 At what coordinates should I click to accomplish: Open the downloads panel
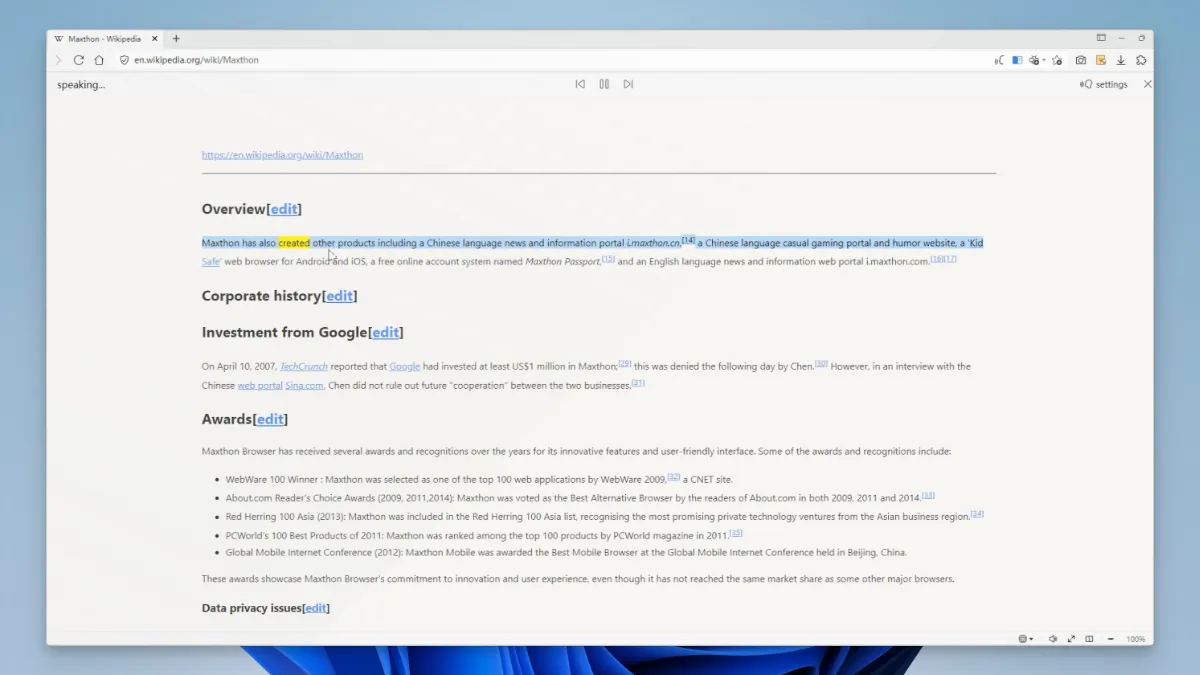[x=1121, y=60]
